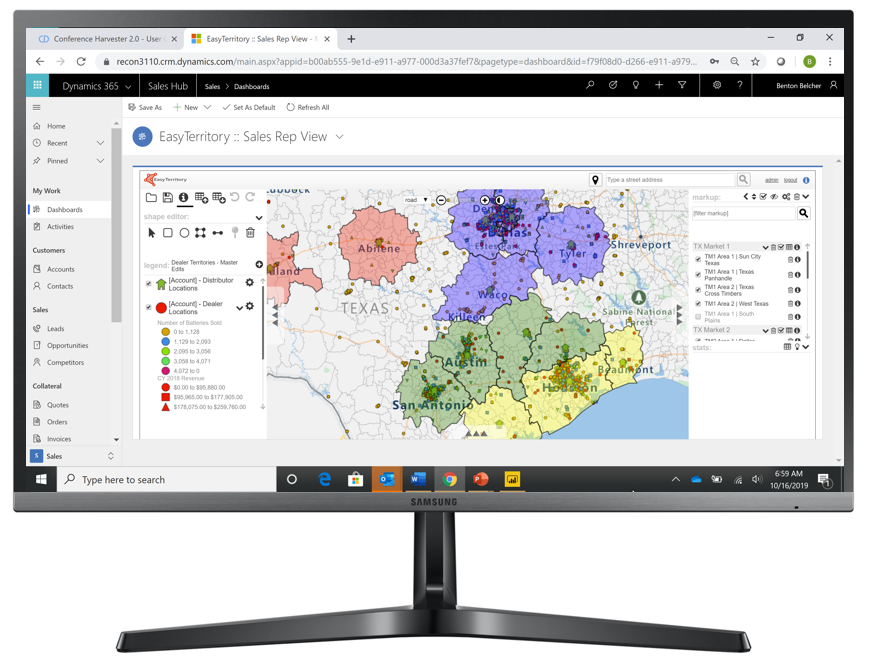Viewport: 874px width, 668px height.
Task: Open Dealer Locations layer gear settings
Action: [250, 306]
